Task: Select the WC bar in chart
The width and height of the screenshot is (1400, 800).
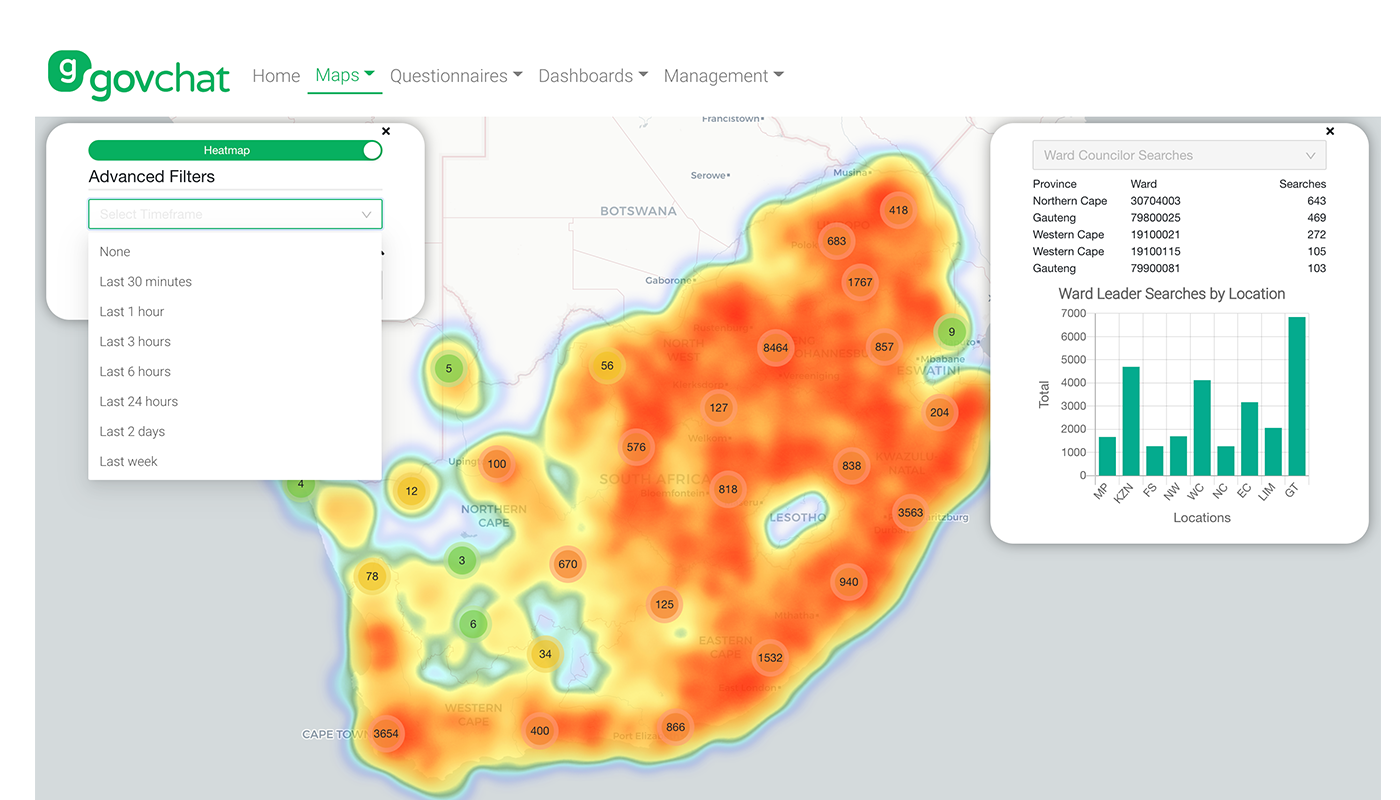Action: click(x=1202, y=428)
